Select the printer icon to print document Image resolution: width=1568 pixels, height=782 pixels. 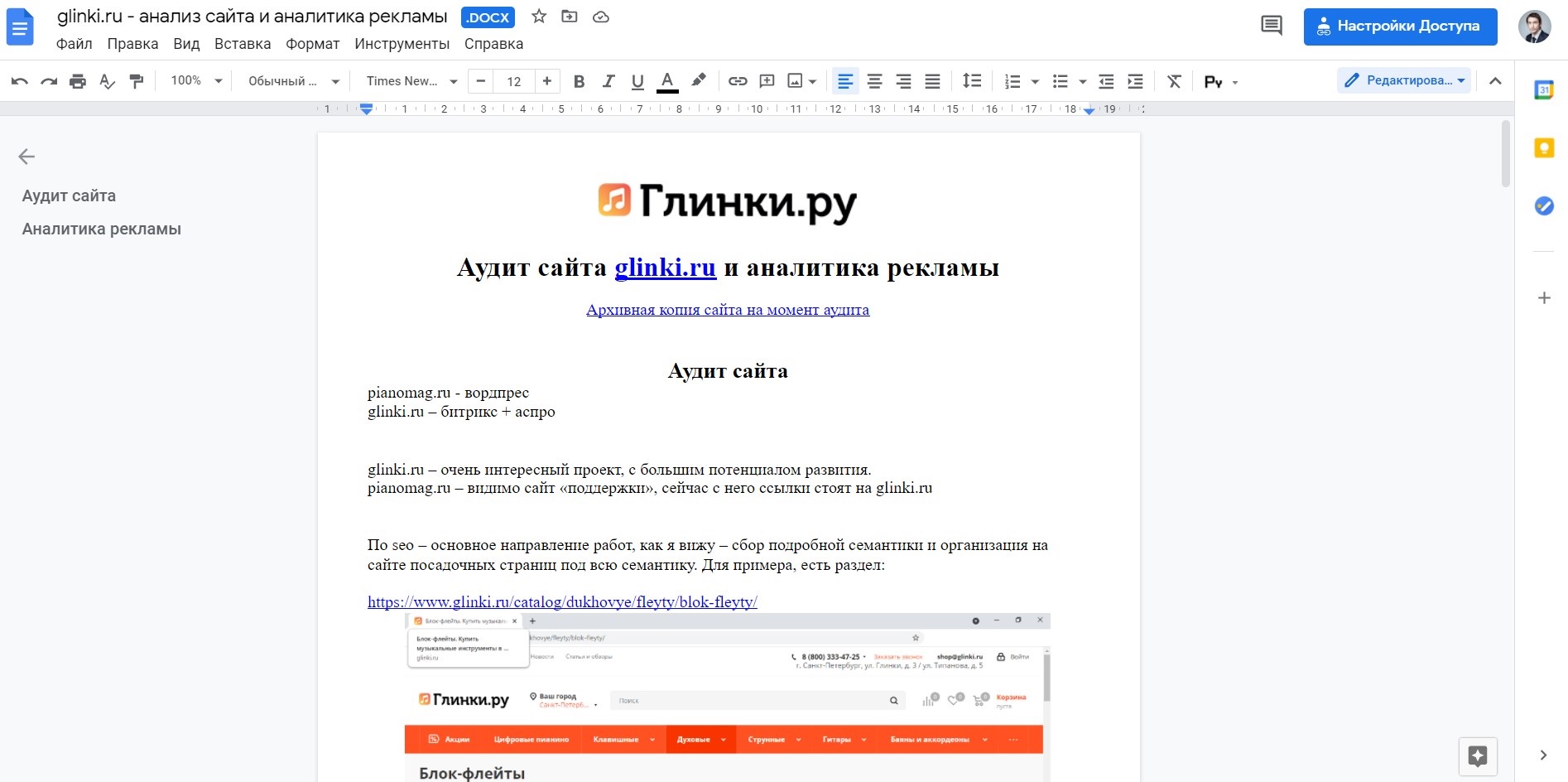78,80
